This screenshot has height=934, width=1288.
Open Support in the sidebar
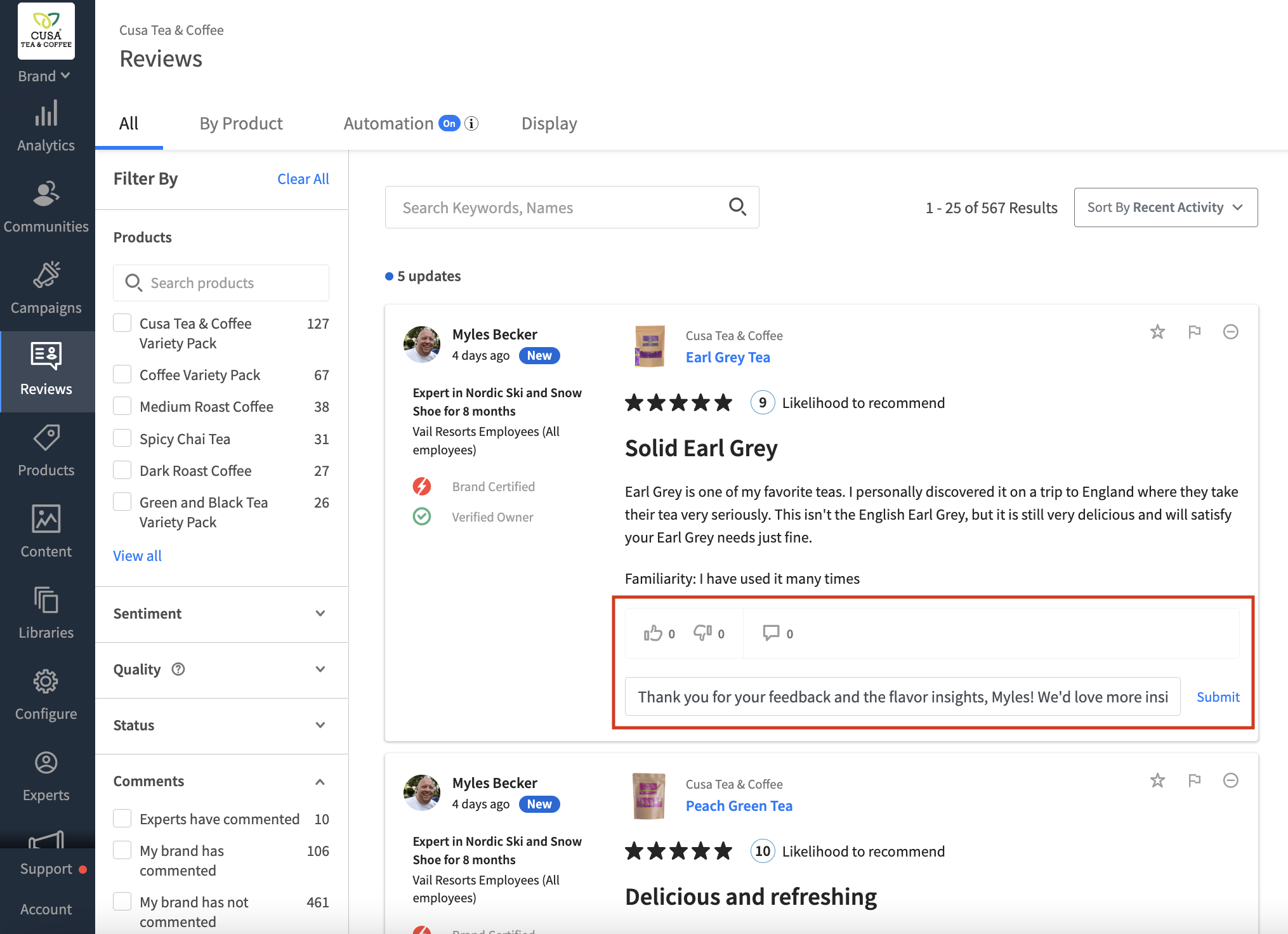click(46, 869)
